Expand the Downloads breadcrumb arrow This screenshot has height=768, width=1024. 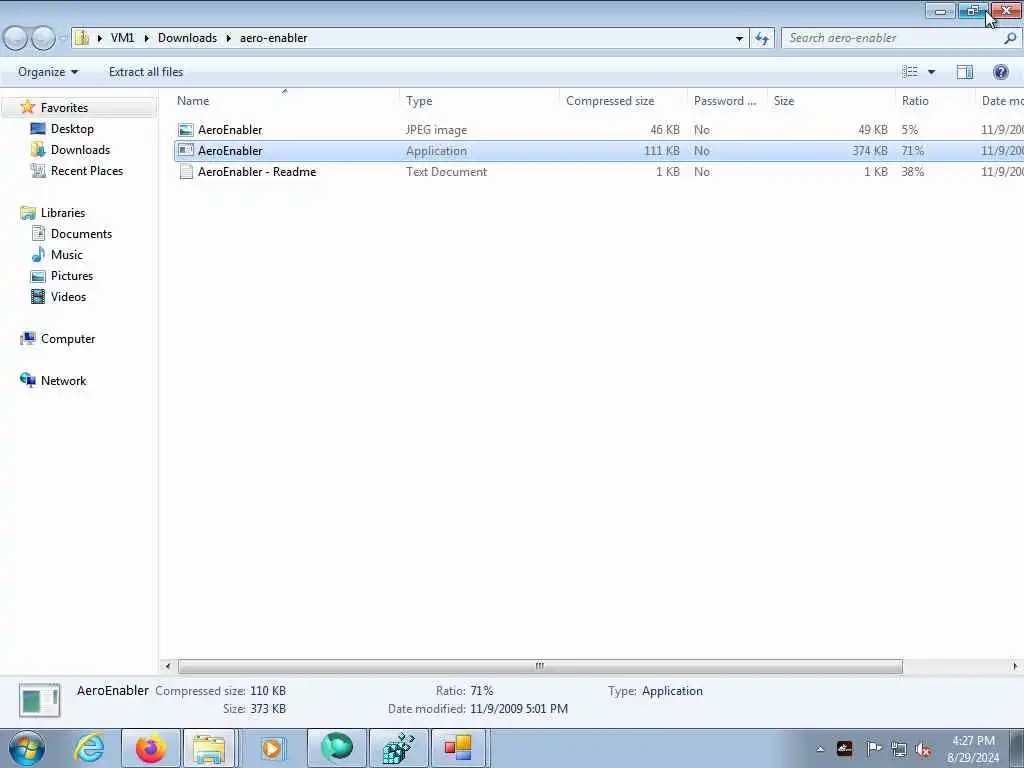click(x=229, y=38)
